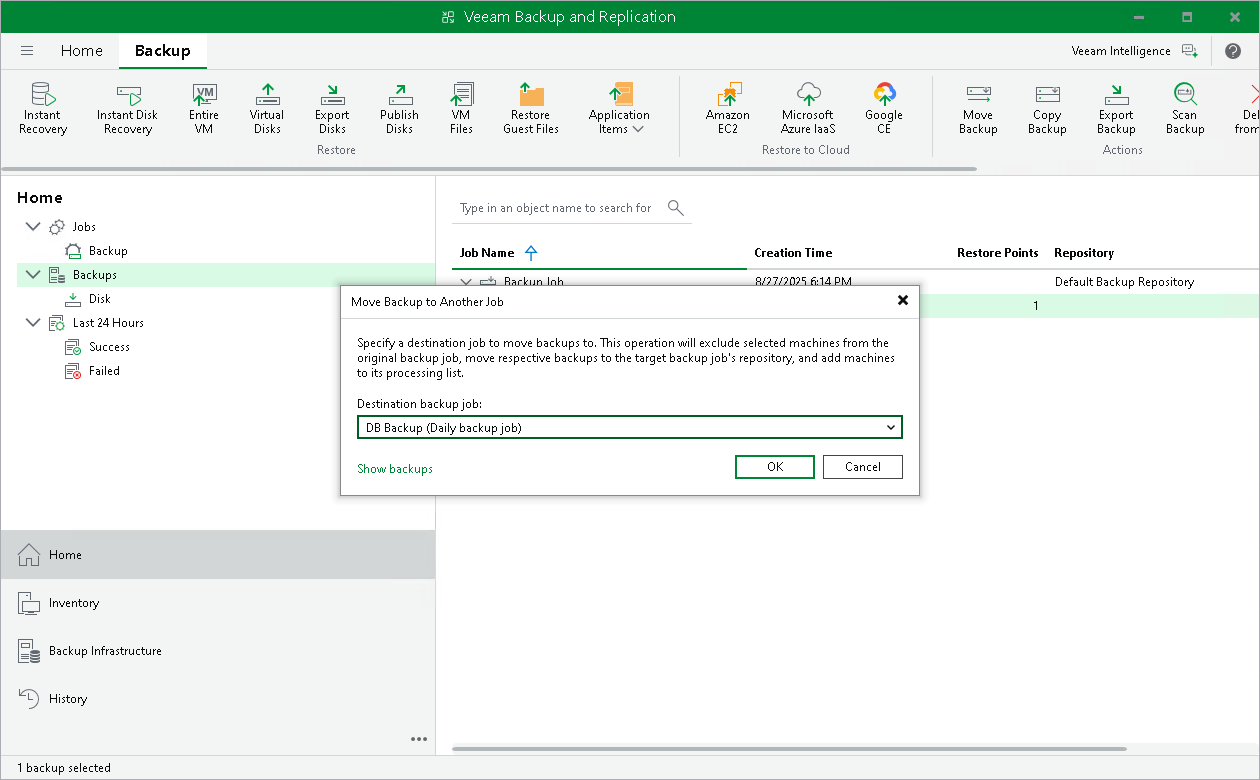Switch to the Home ribbon tab

click(x=82, y=51)
